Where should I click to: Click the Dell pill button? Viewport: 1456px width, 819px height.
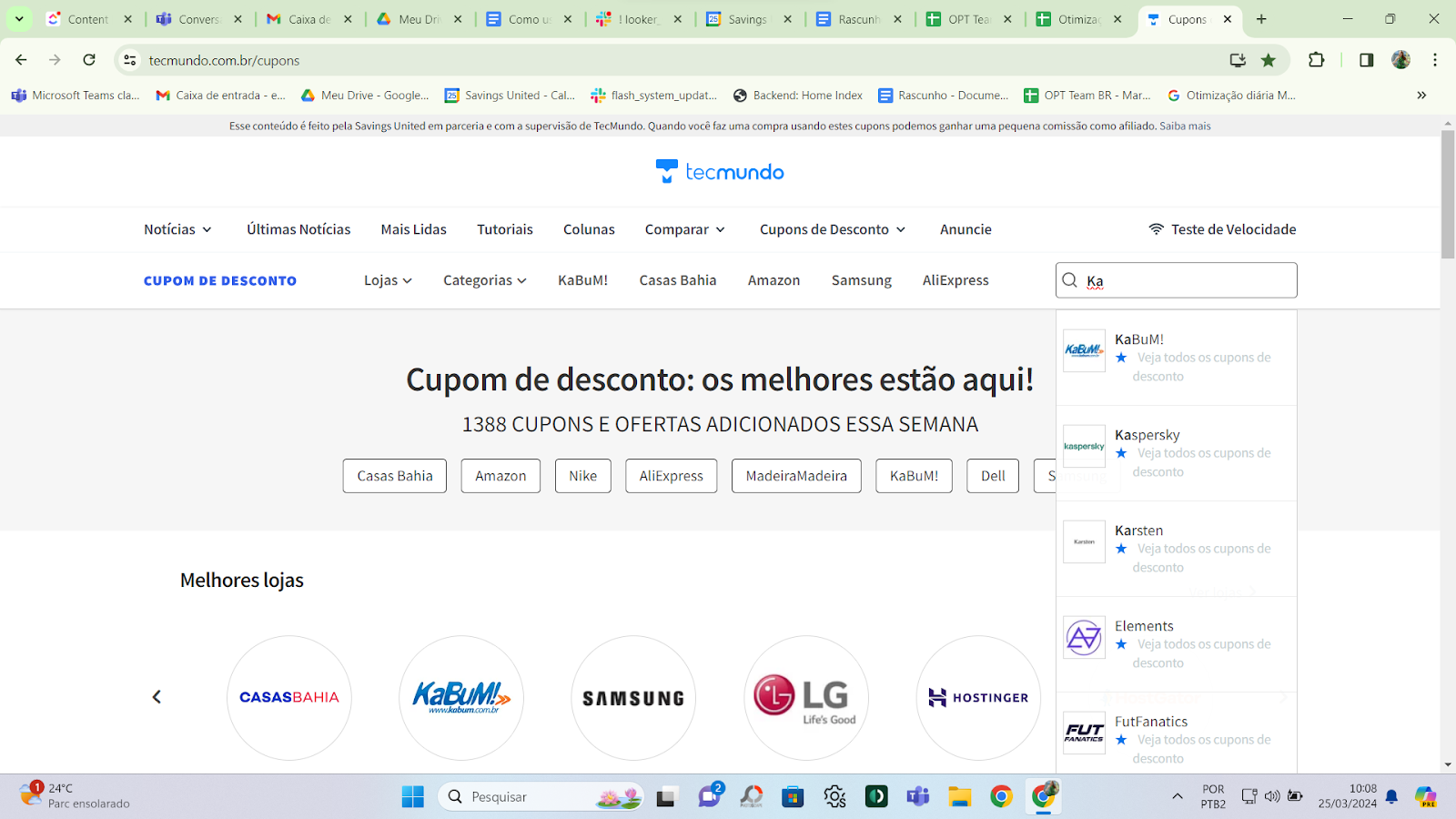[994, 476]
